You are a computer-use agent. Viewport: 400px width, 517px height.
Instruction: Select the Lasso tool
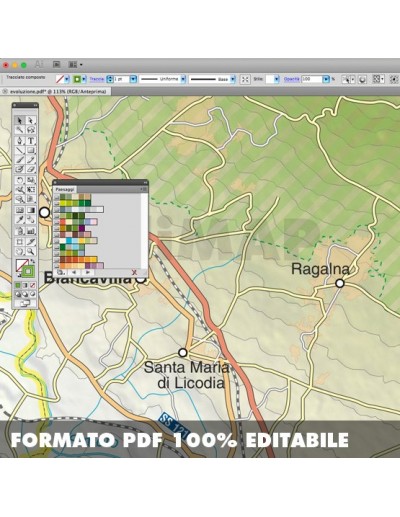(30, 130)
